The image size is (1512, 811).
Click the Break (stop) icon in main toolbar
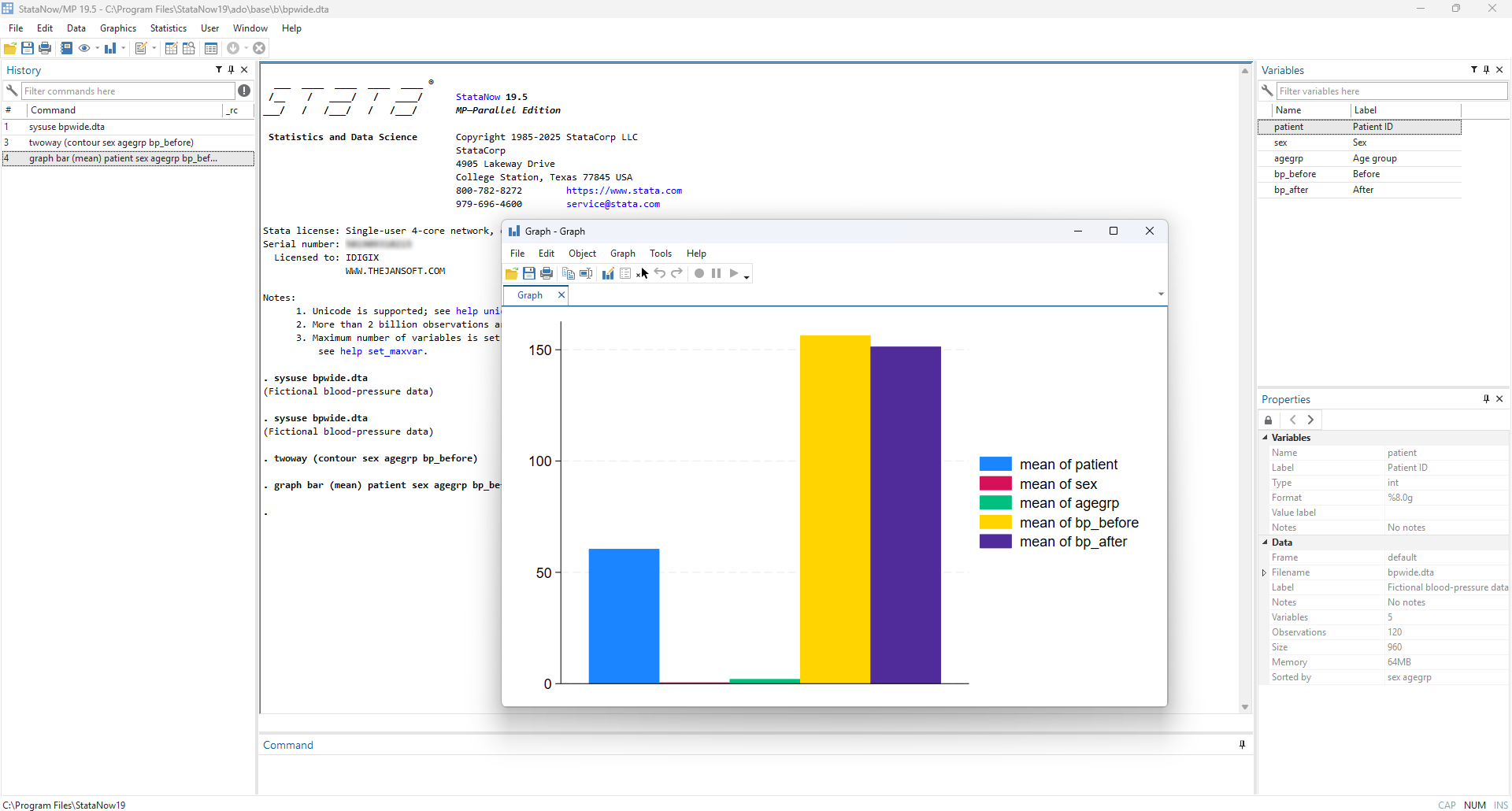259,49
